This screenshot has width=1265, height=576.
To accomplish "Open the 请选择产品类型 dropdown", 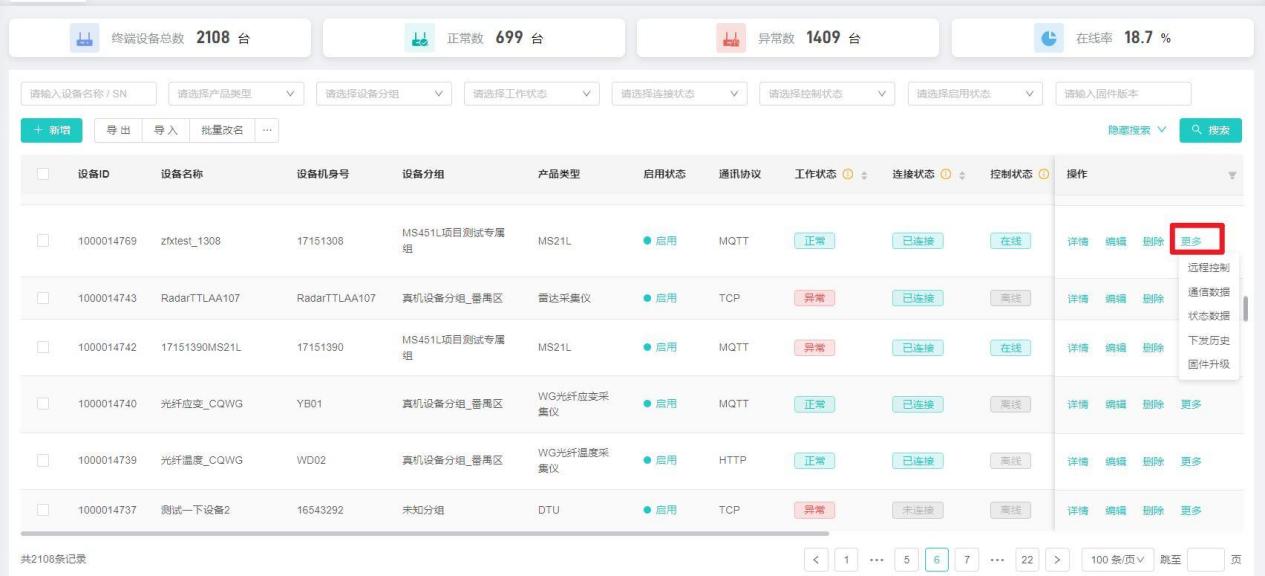I will pos(236,94).
